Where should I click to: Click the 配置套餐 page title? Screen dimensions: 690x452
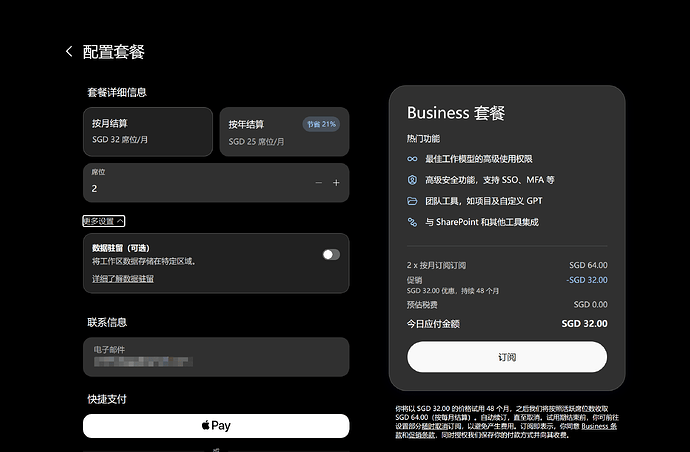pos(114,51)
